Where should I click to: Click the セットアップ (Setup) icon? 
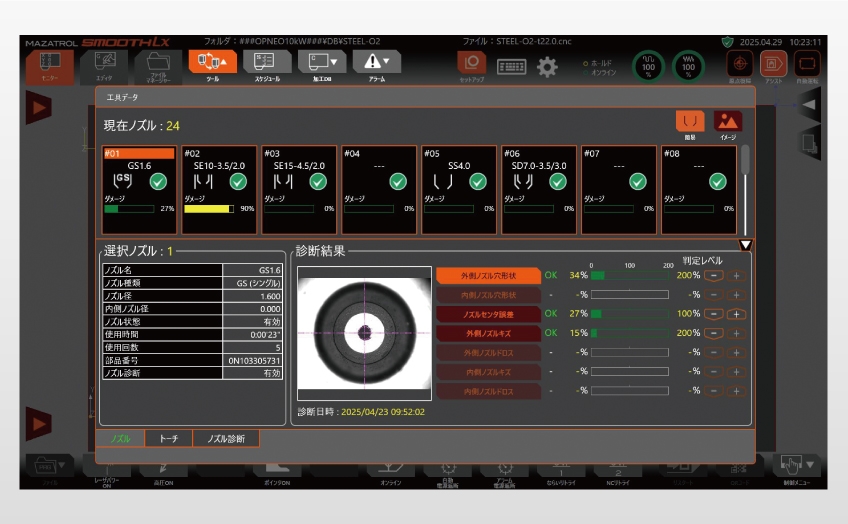[471, 65]
